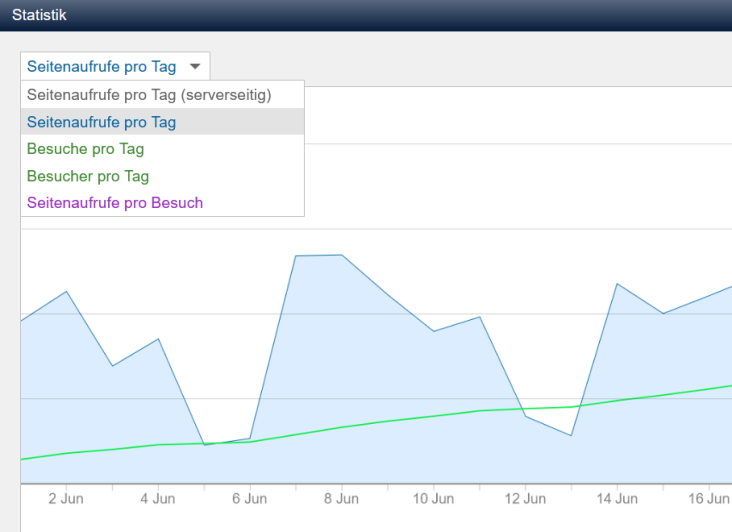Viewport: 732px width, 532px height.
Task: Click the blue line peak at 8 Jun
Action: (341, 255)
